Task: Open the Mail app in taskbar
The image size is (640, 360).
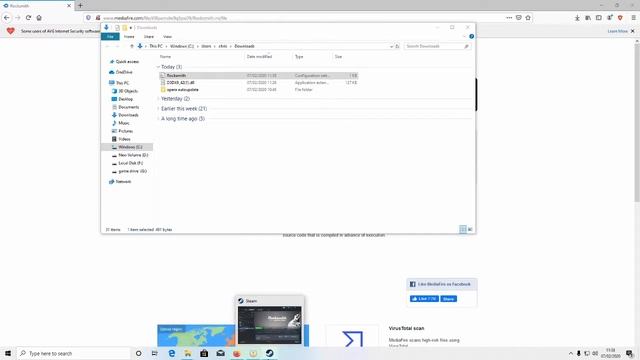Action: pos(220,353)
